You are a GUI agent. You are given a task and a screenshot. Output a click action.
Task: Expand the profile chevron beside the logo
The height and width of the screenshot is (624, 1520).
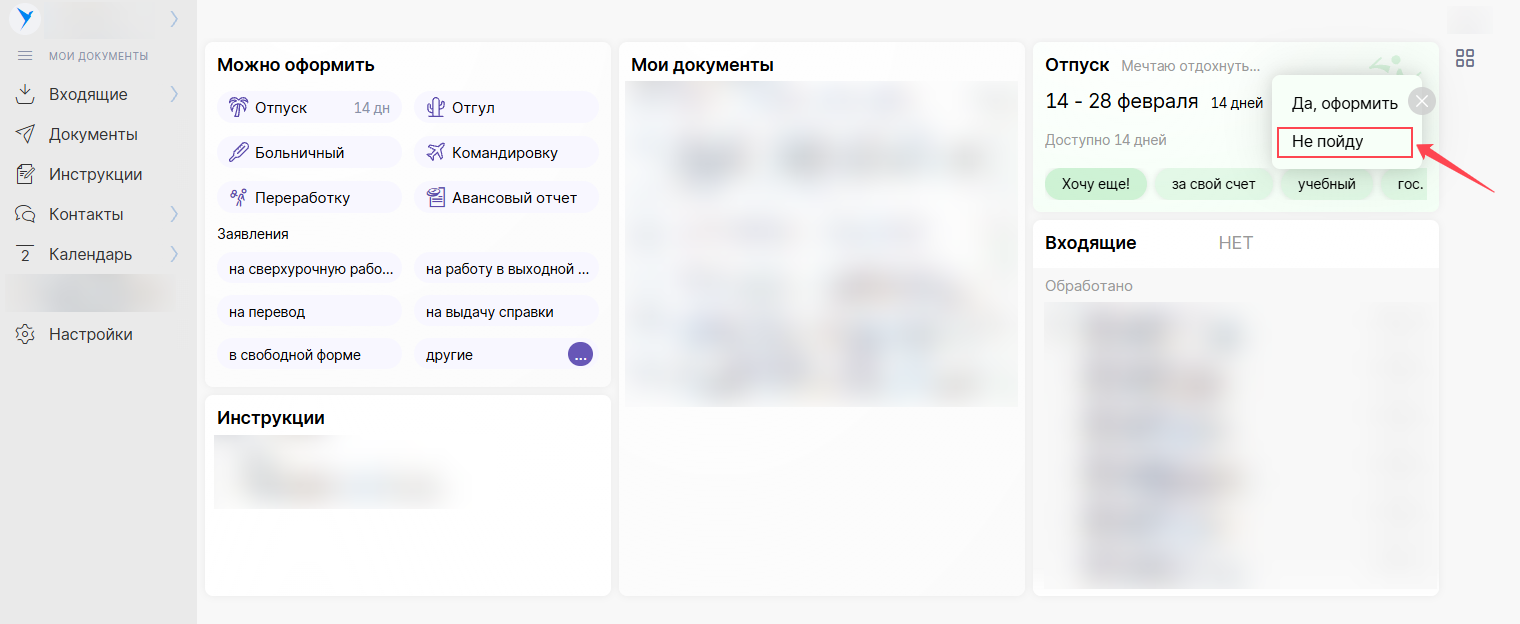click(174, 18)
